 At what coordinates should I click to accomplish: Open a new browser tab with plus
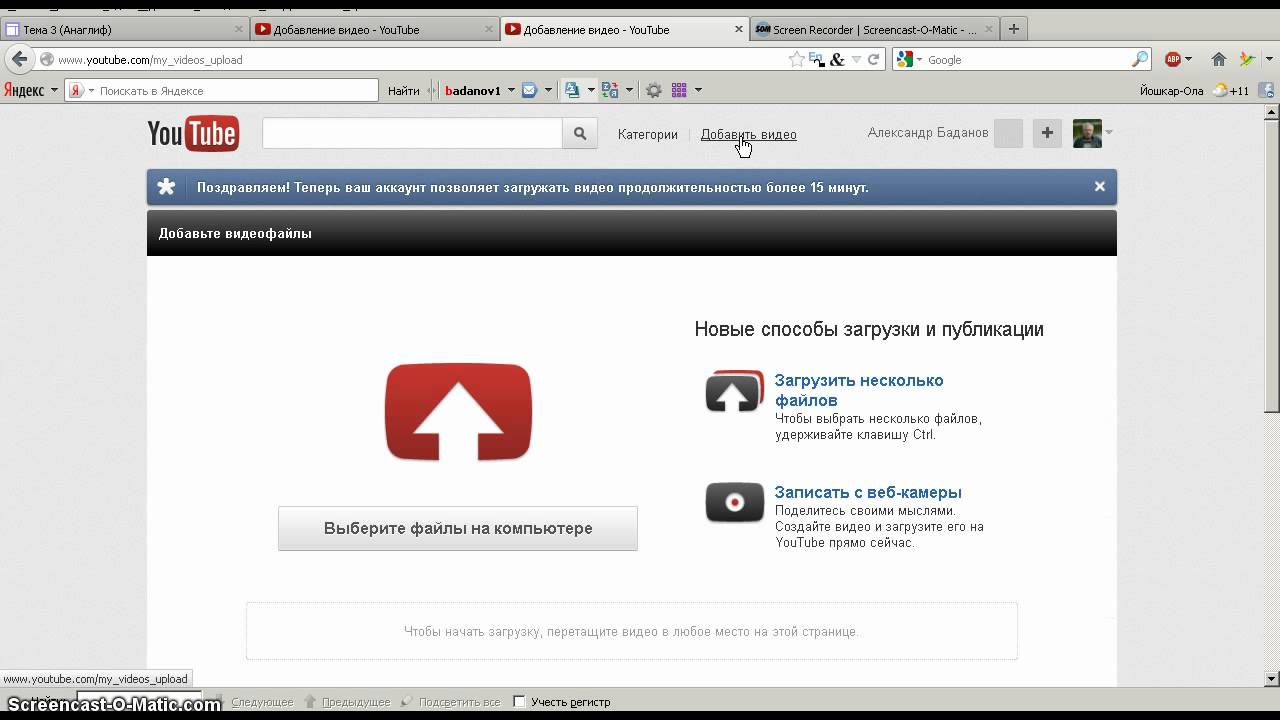[1013, 29]
